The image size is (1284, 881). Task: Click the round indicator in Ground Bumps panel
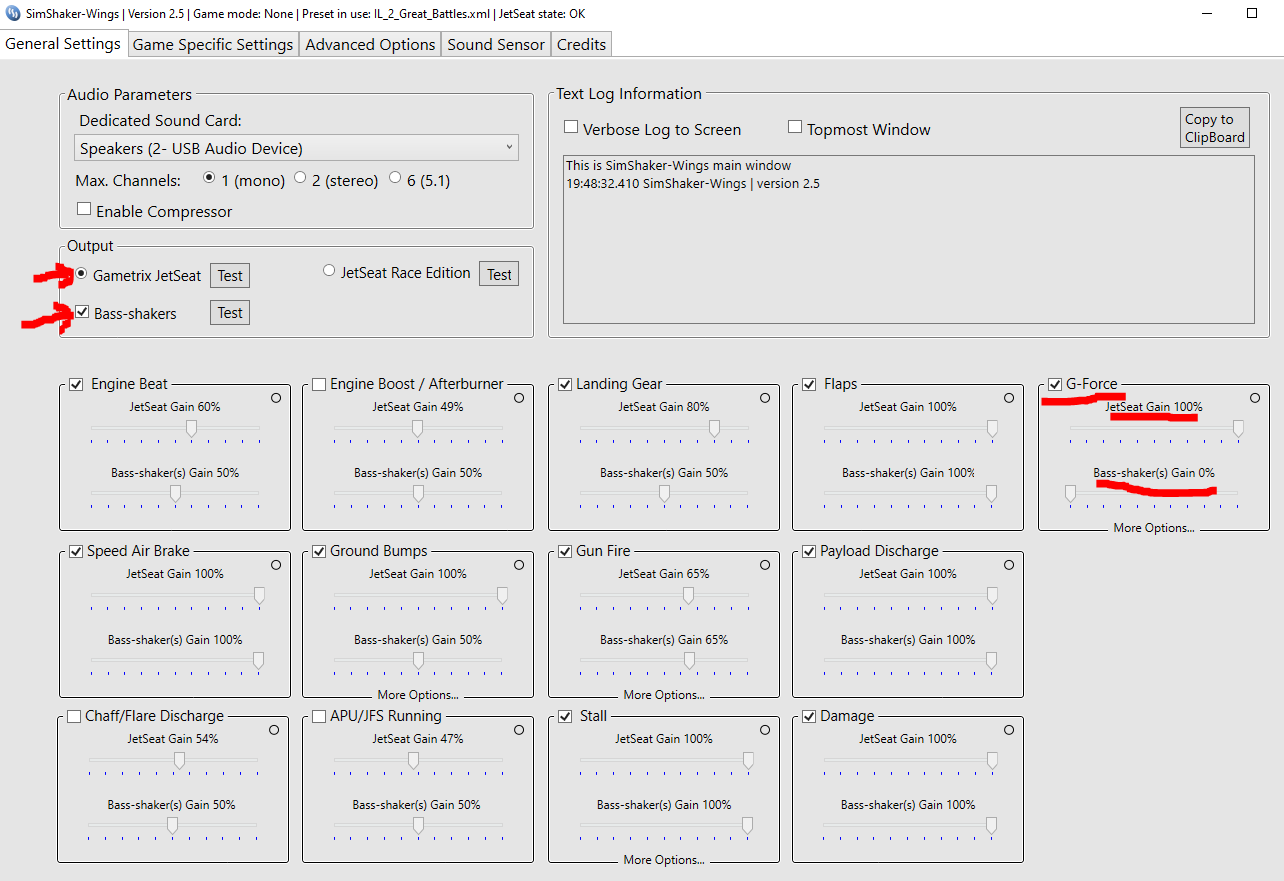pyautogui.click(x=519, y=565)
